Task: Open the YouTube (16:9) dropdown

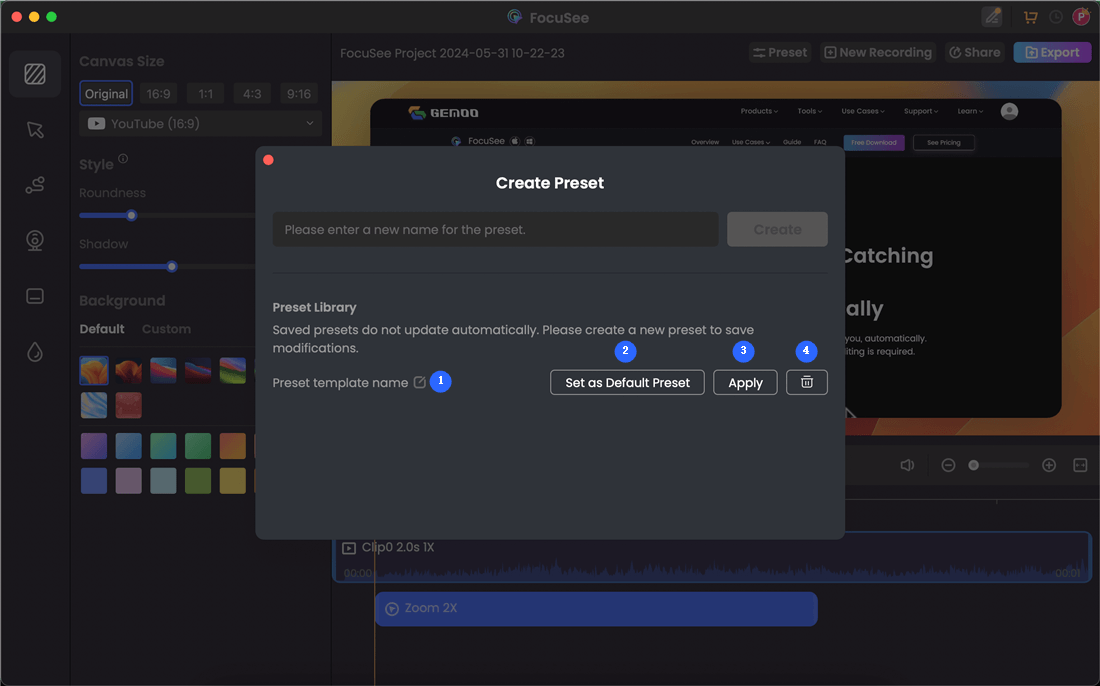Action: coord(201,123)
